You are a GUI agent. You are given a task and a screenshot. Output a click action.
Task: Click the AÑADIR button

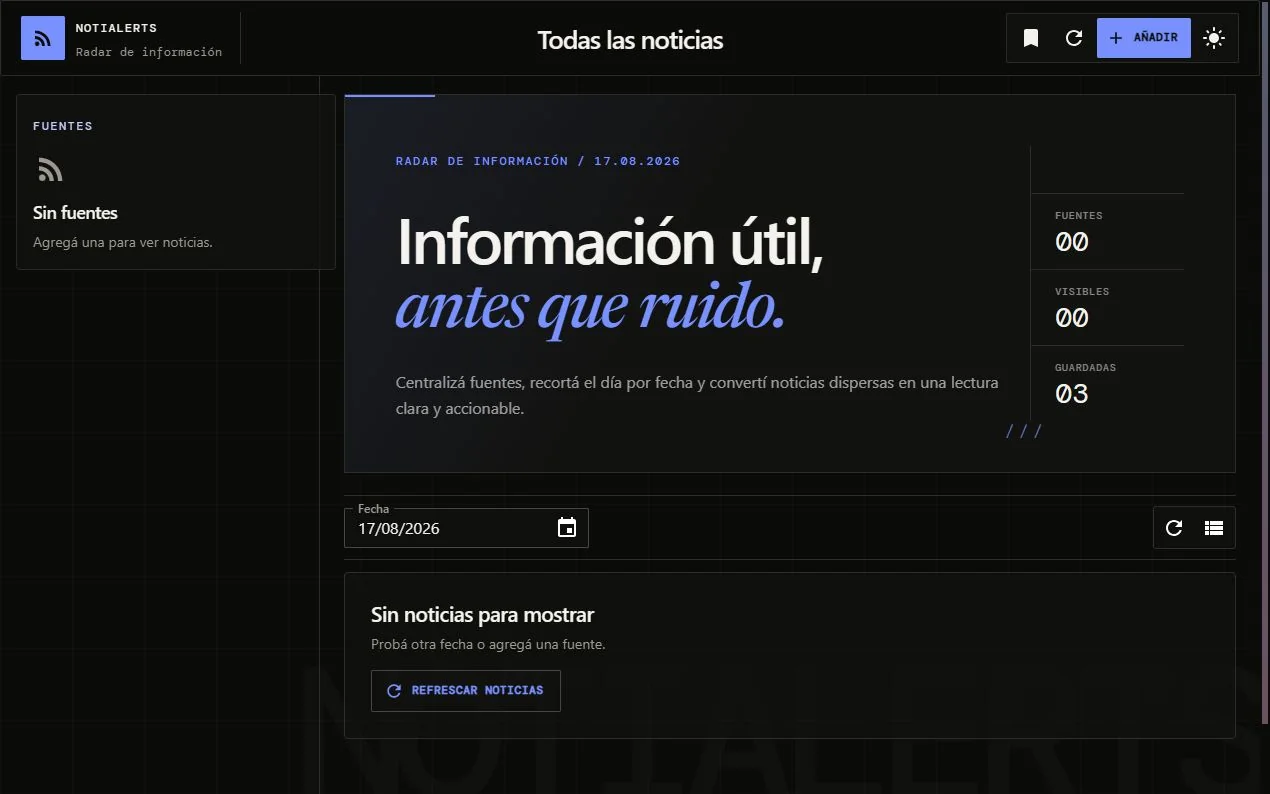tap(1144, 38)
